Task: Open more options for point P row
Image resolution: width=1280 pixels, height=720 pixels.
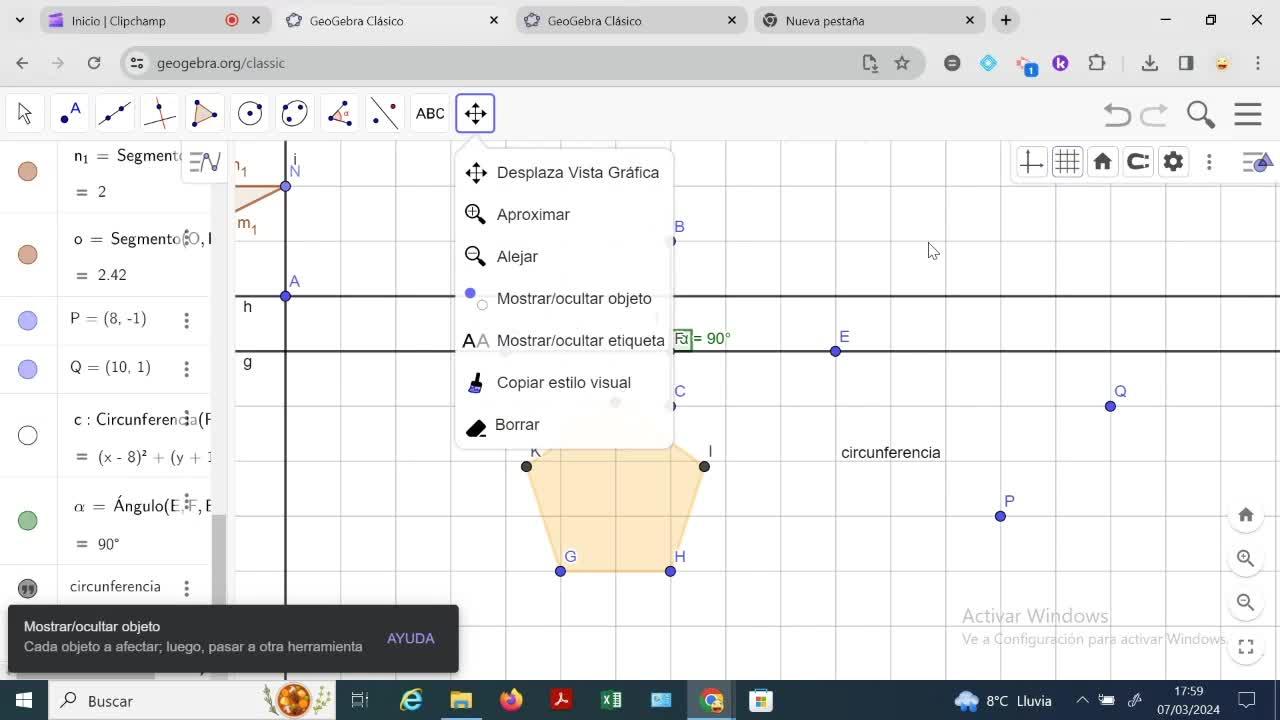Action: tap(186, 320)
